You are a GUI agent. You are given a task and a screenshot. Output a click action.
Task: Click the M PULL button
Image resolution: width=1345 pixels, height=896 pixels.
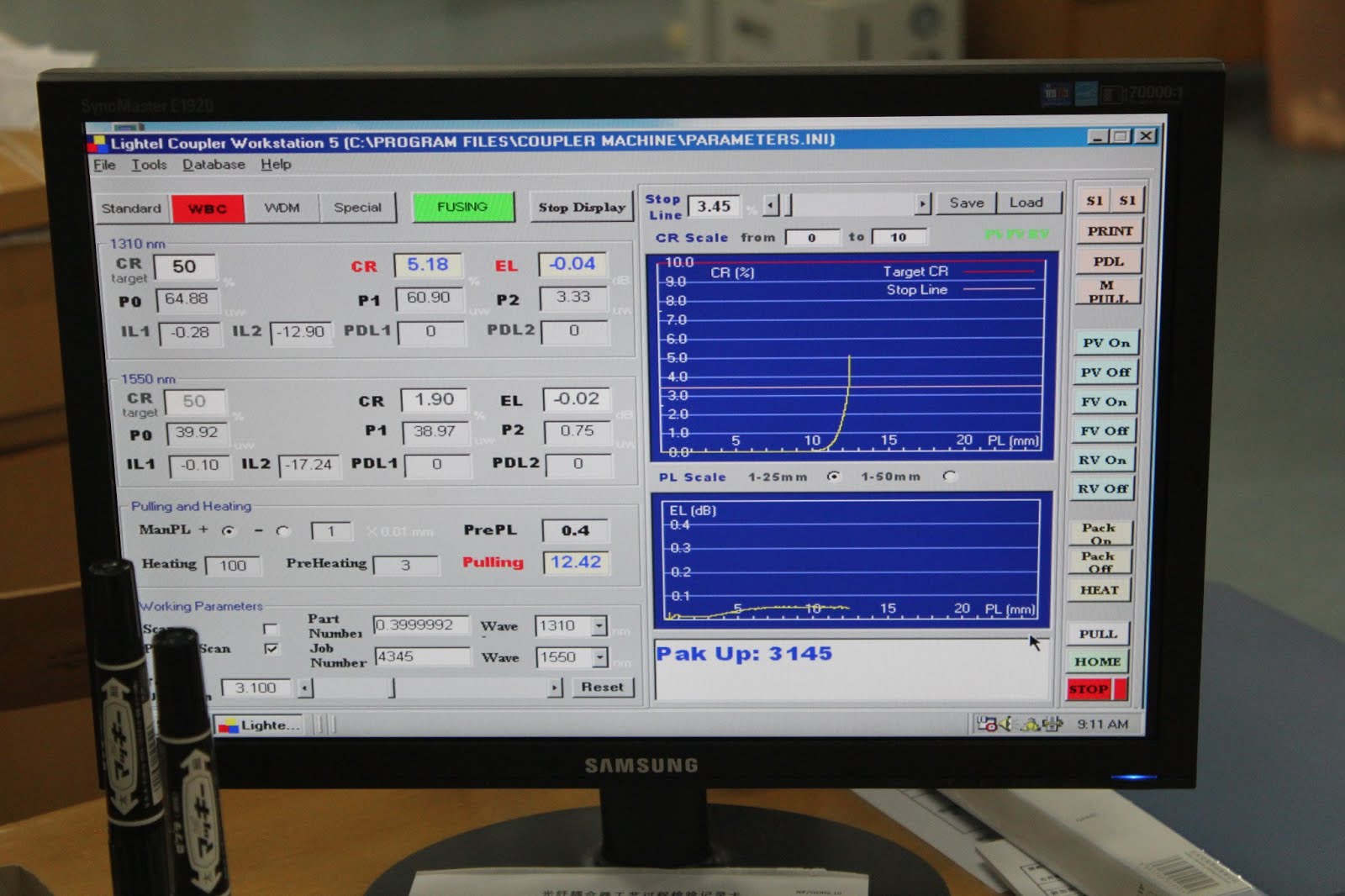click(x=1108, y=291)
